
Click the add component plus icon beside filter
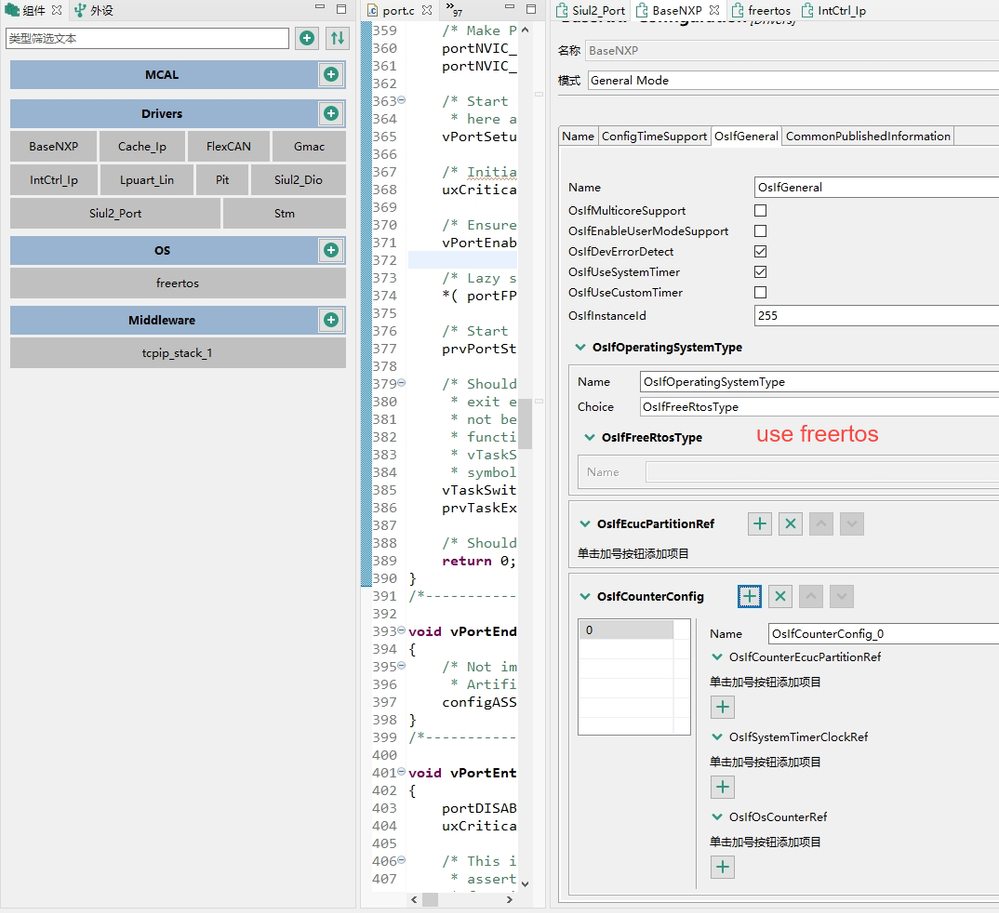pos(307,38)
